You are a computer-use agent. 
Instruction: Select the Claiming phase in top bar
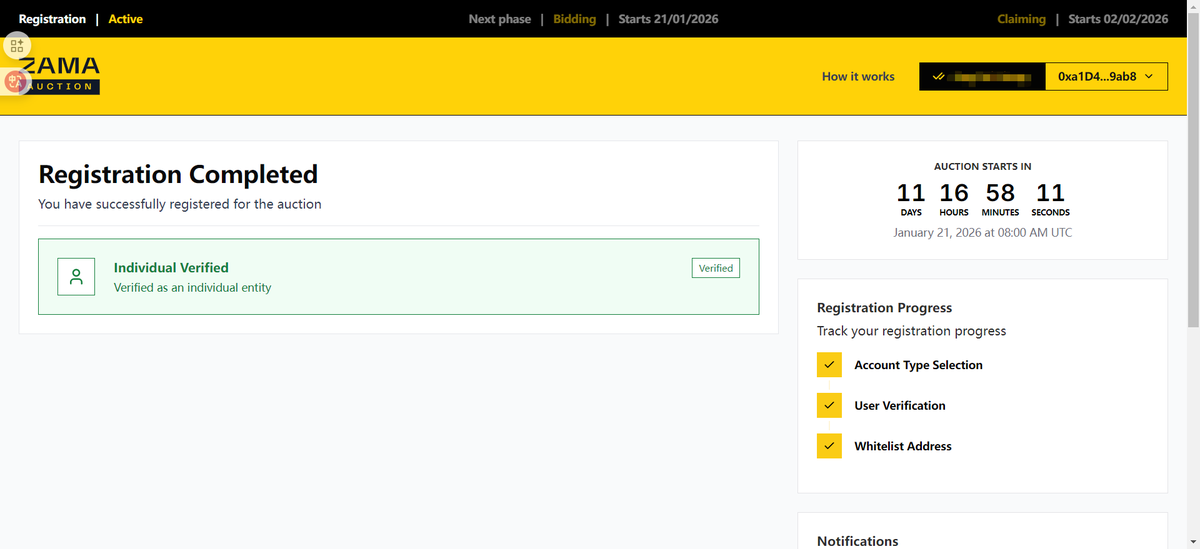pos(1021,19)
